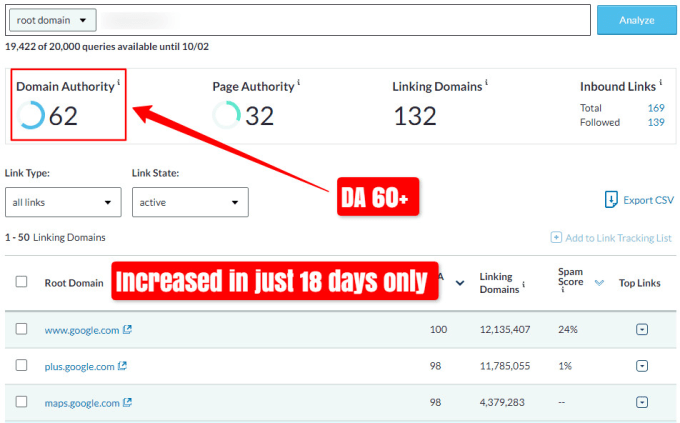680x423 pixels.
Task: Open the maps.google.com domain link
Action: click(x=82, y=403)
